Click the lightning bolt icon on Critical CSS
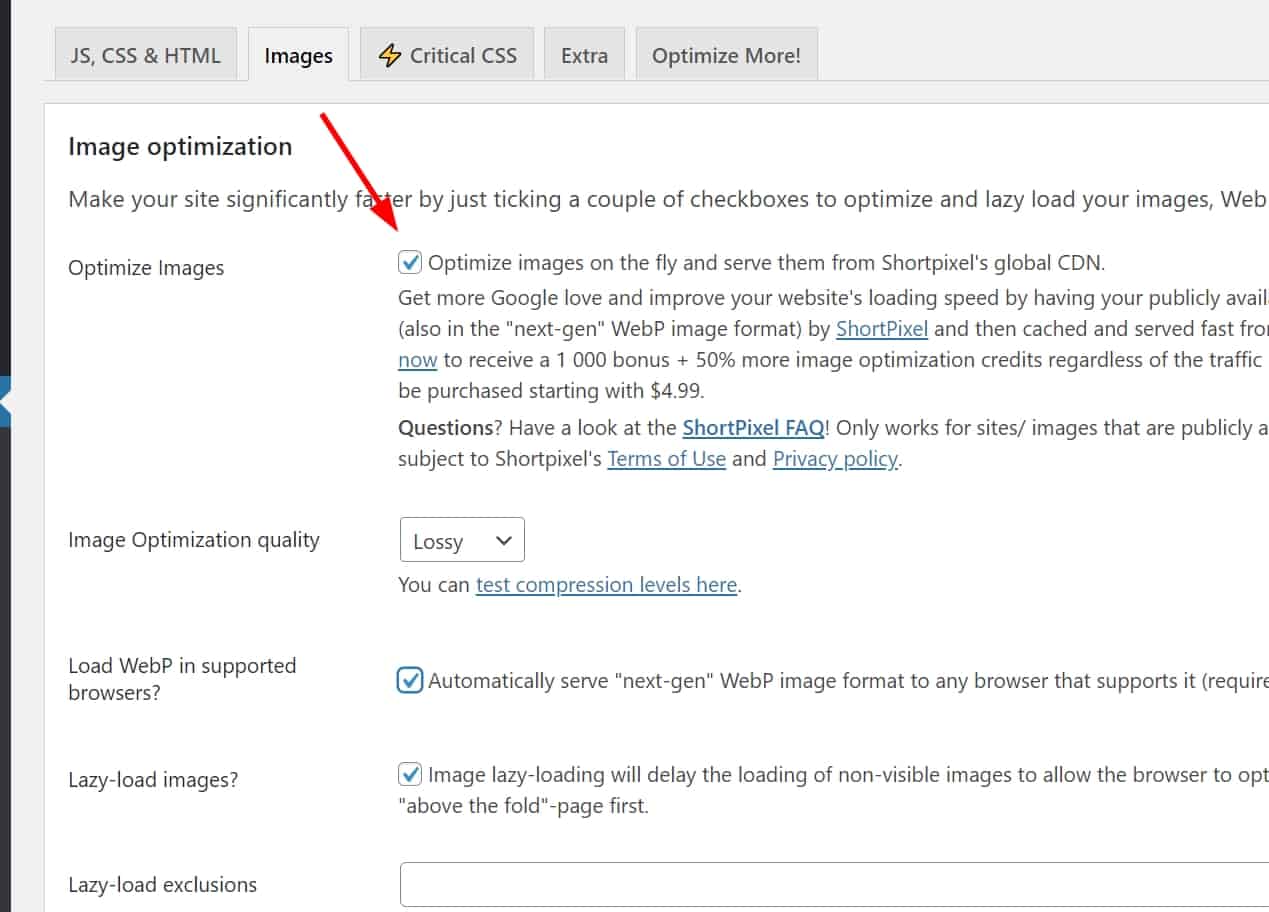Viewport: 1269px width, 912px height. click(x=389, y=55)
